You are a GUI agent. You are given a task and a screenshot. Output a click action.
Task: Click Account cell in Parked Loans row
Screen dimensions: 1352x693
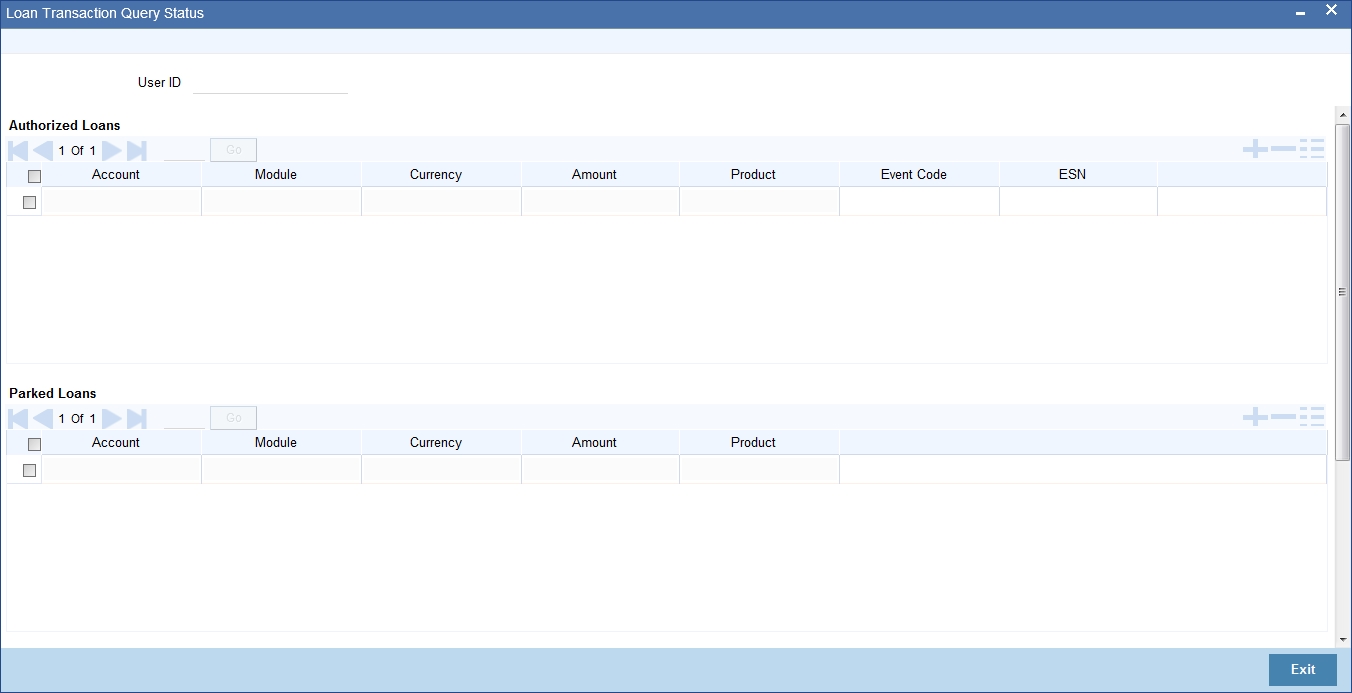click(x=122, y=469)
